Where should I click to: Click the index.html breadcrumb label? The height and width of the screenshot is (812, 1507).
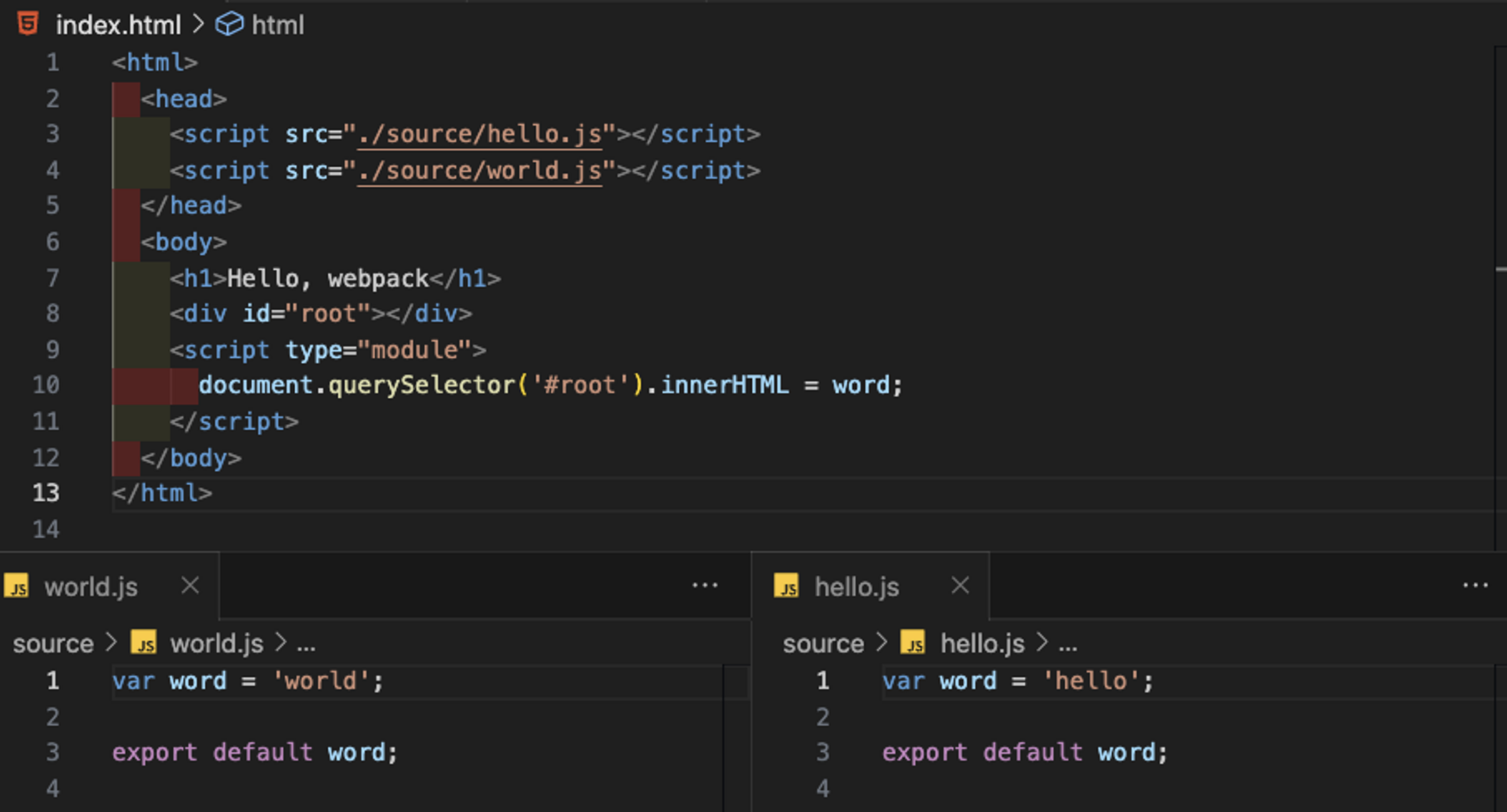[118, 25]
